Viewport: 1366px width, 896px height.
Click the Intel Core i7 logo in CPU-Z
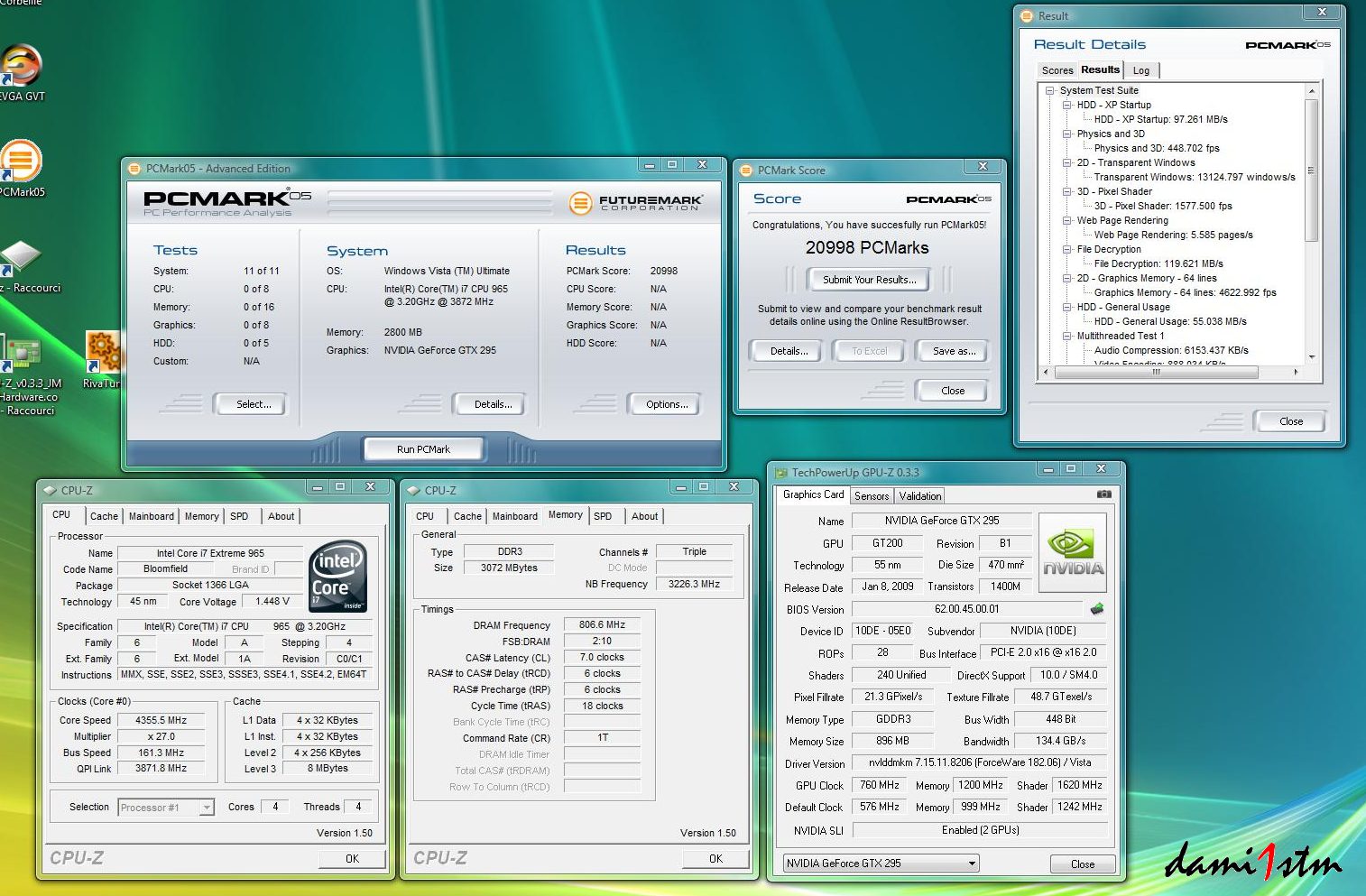click(337, 576)
